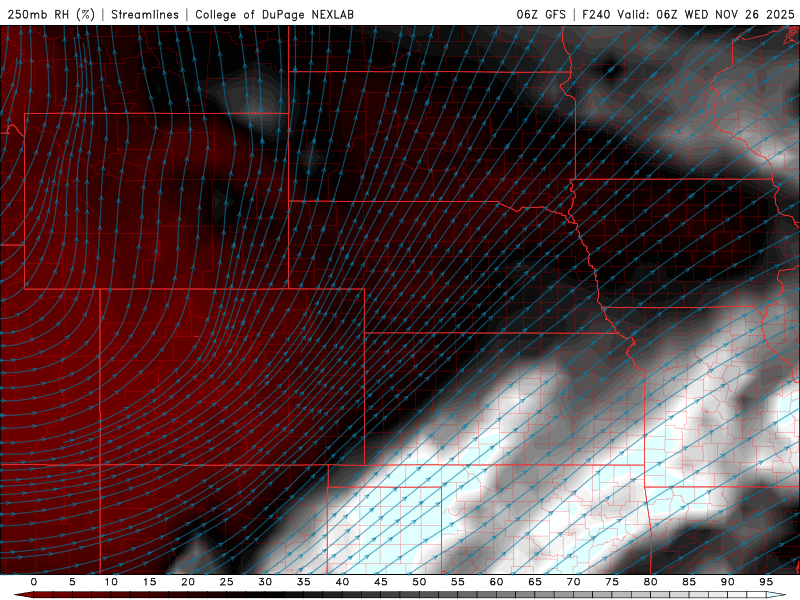The image size is (800, 600).
Task: Select the '50' label on the color scale
Action: [419, 582]
